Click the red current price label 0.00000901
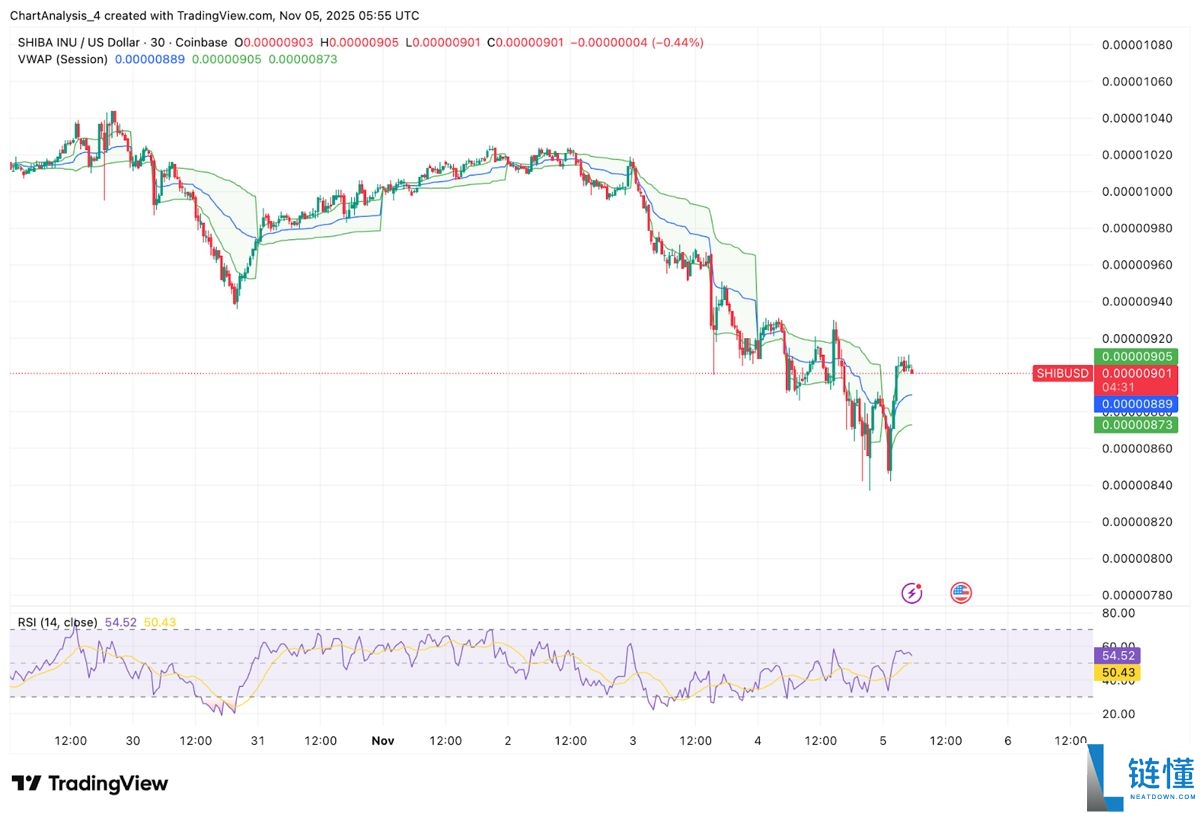Screen dimensions: 1200x813 pyautogui.click(x=1137, y=373)
